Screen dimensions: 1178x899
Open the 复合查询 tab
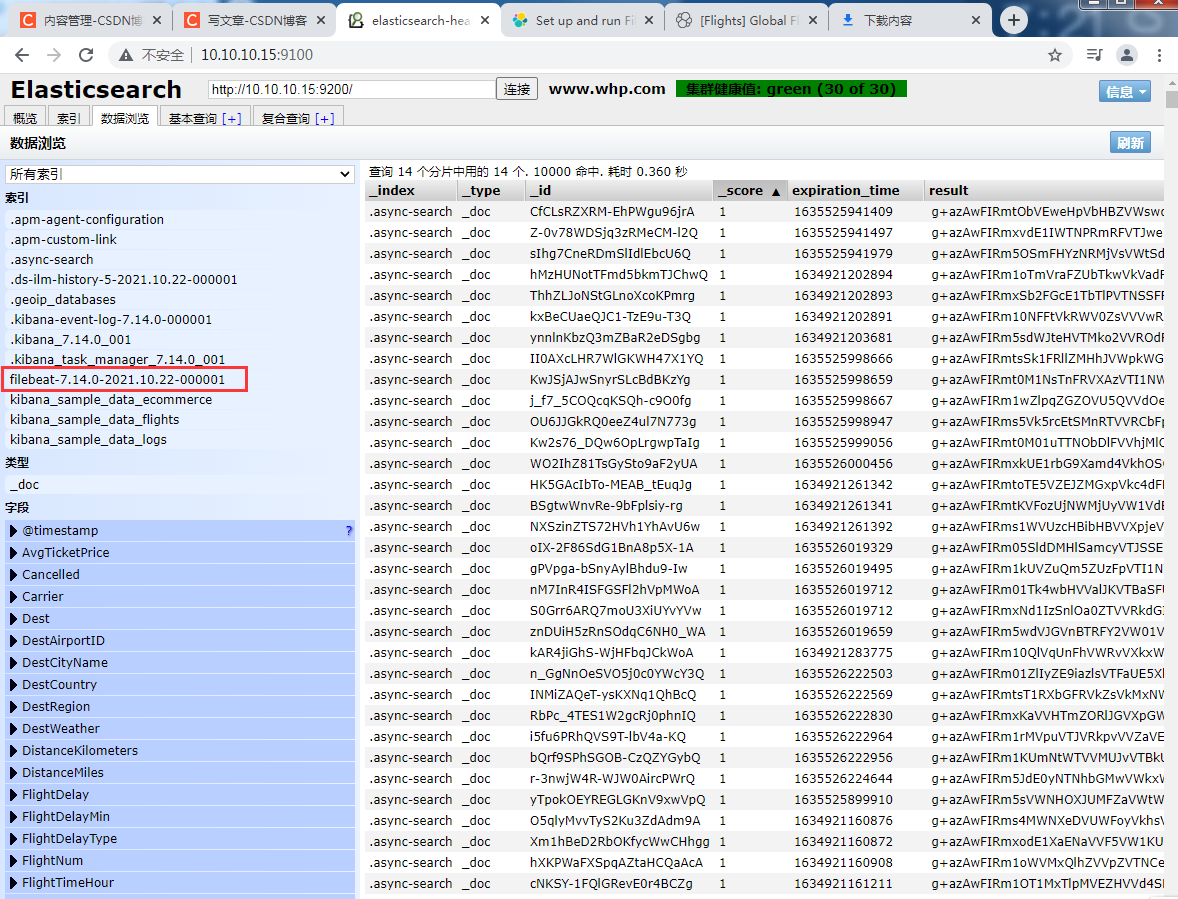pos(298,118)
